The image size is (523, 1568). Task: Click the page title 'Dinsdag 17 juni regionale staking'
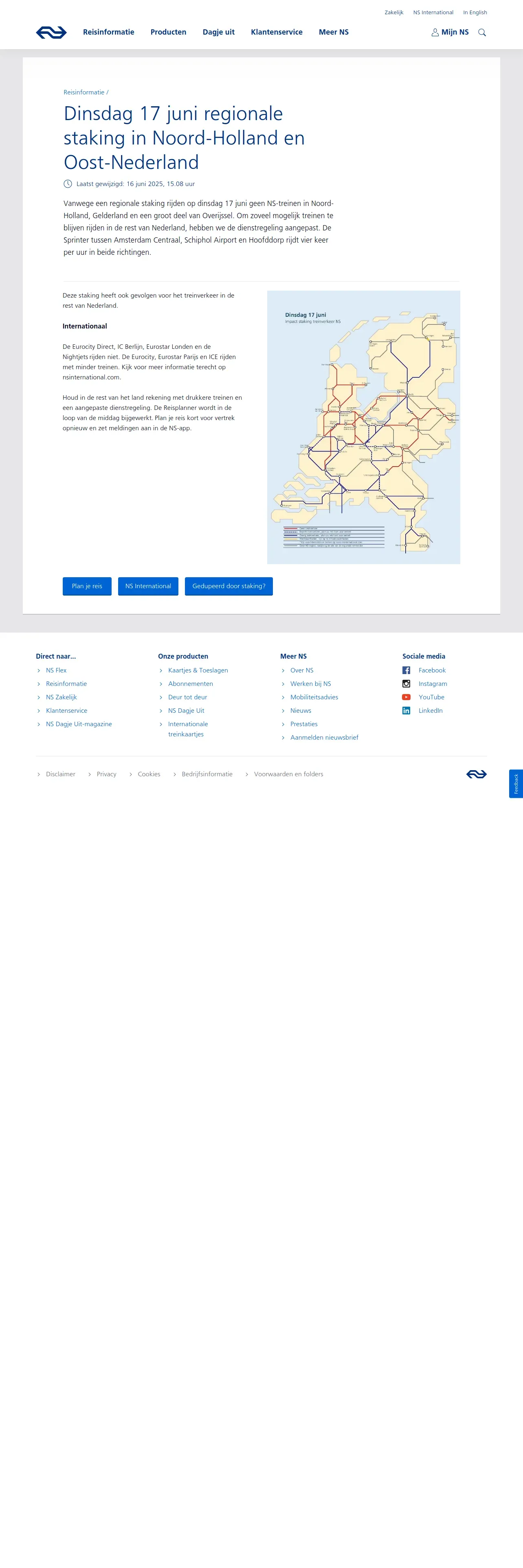(184, 138)
